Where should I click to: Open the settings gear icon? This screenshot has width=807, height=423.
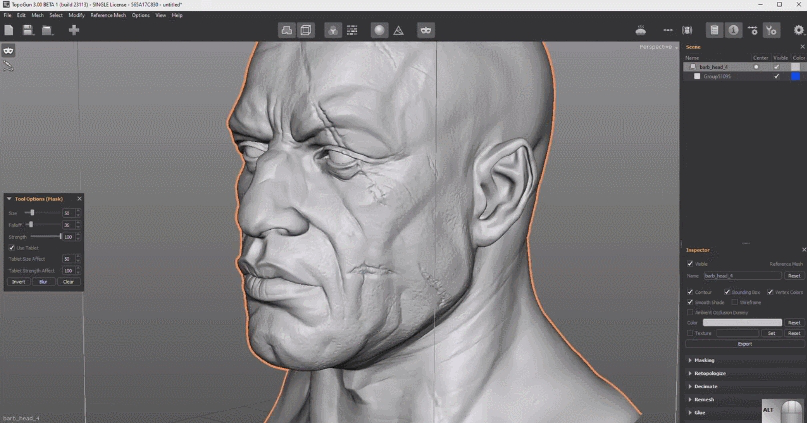point(798,30)
